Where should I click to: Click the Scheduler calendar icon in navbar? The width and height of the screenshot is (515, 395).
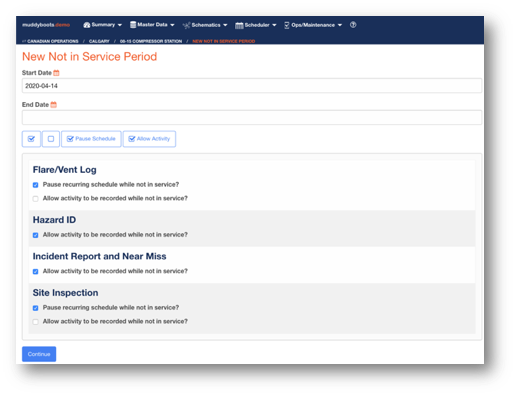pyautogui.click(x=239, y=25)
